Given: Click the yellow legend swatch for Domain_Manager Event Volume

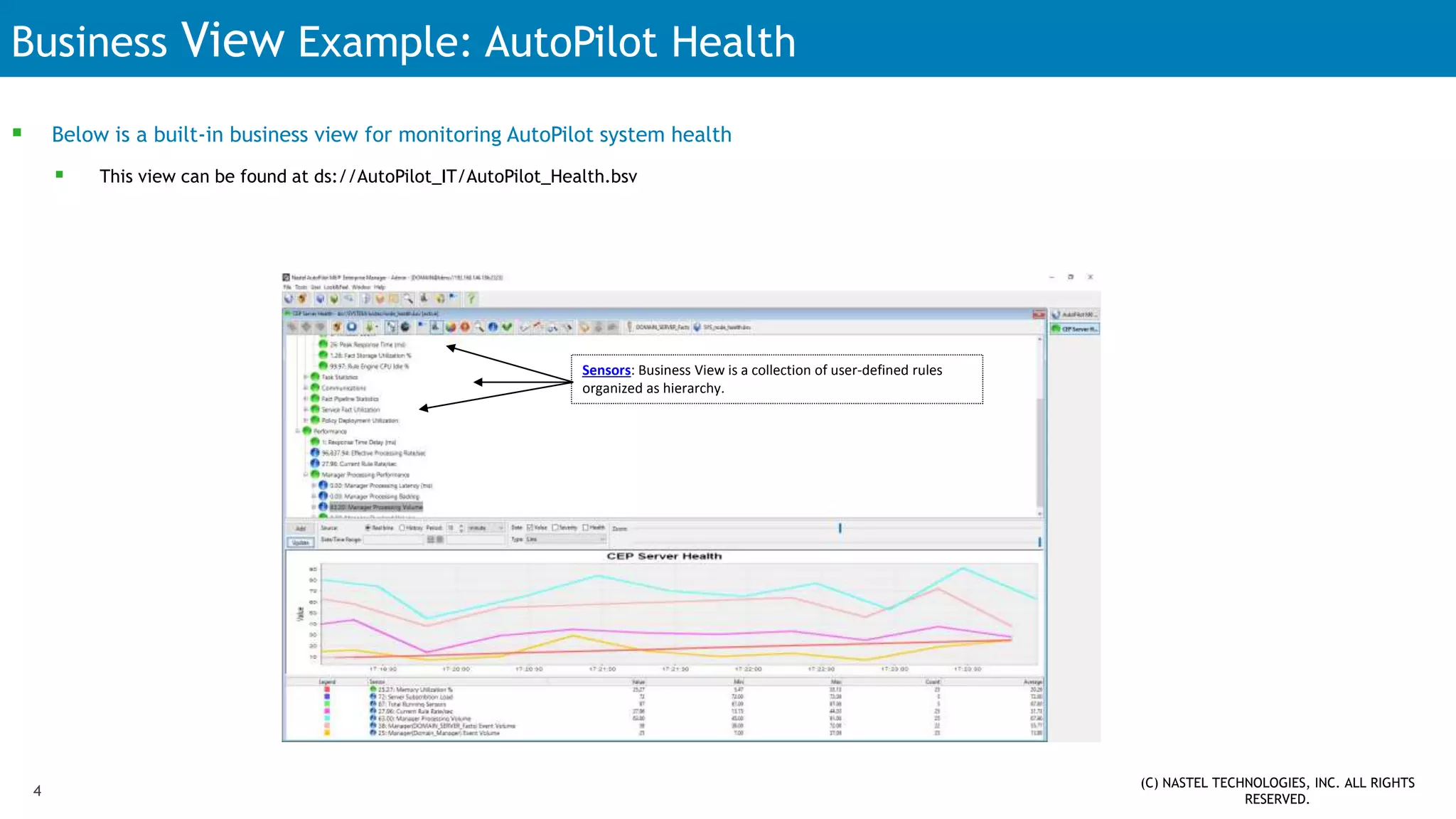Looking at the screenshot, I should [x=327, y=732].
